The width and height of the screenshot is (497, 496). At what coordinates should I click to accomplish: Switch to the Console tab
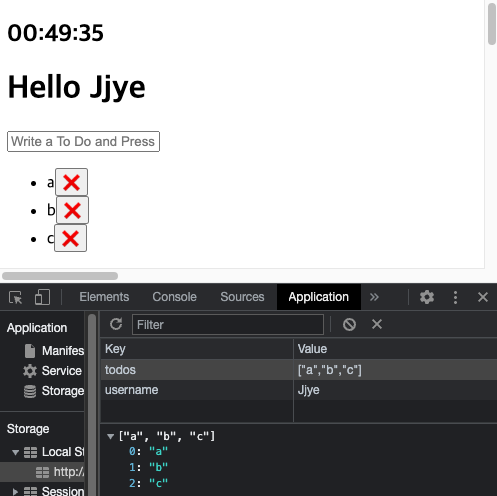174,297
